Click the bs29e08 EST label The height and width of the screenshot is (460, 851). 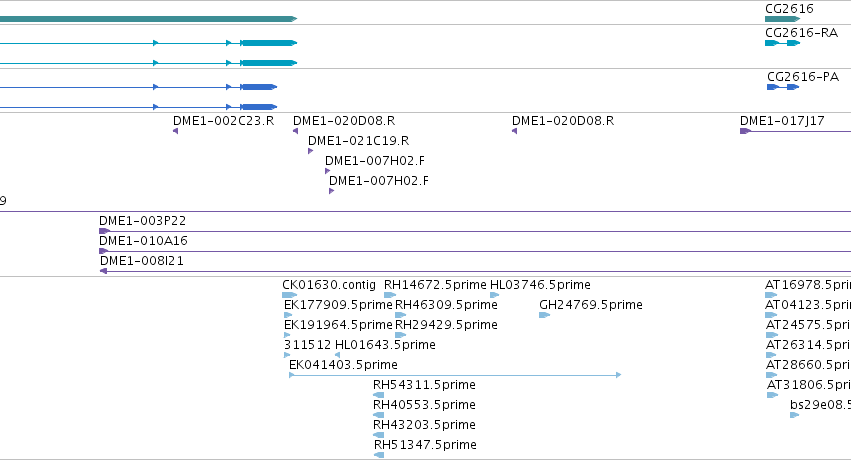(x=820, y=405)
